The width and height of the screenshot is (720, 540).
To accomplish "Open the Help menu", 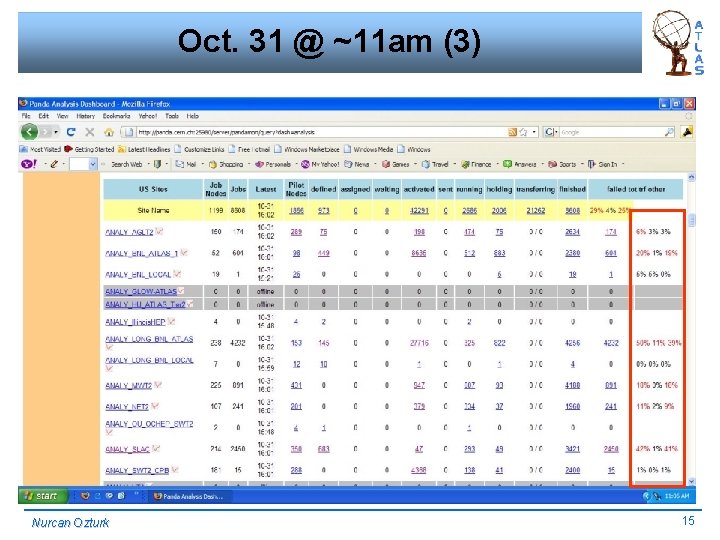I will (192, 116).
